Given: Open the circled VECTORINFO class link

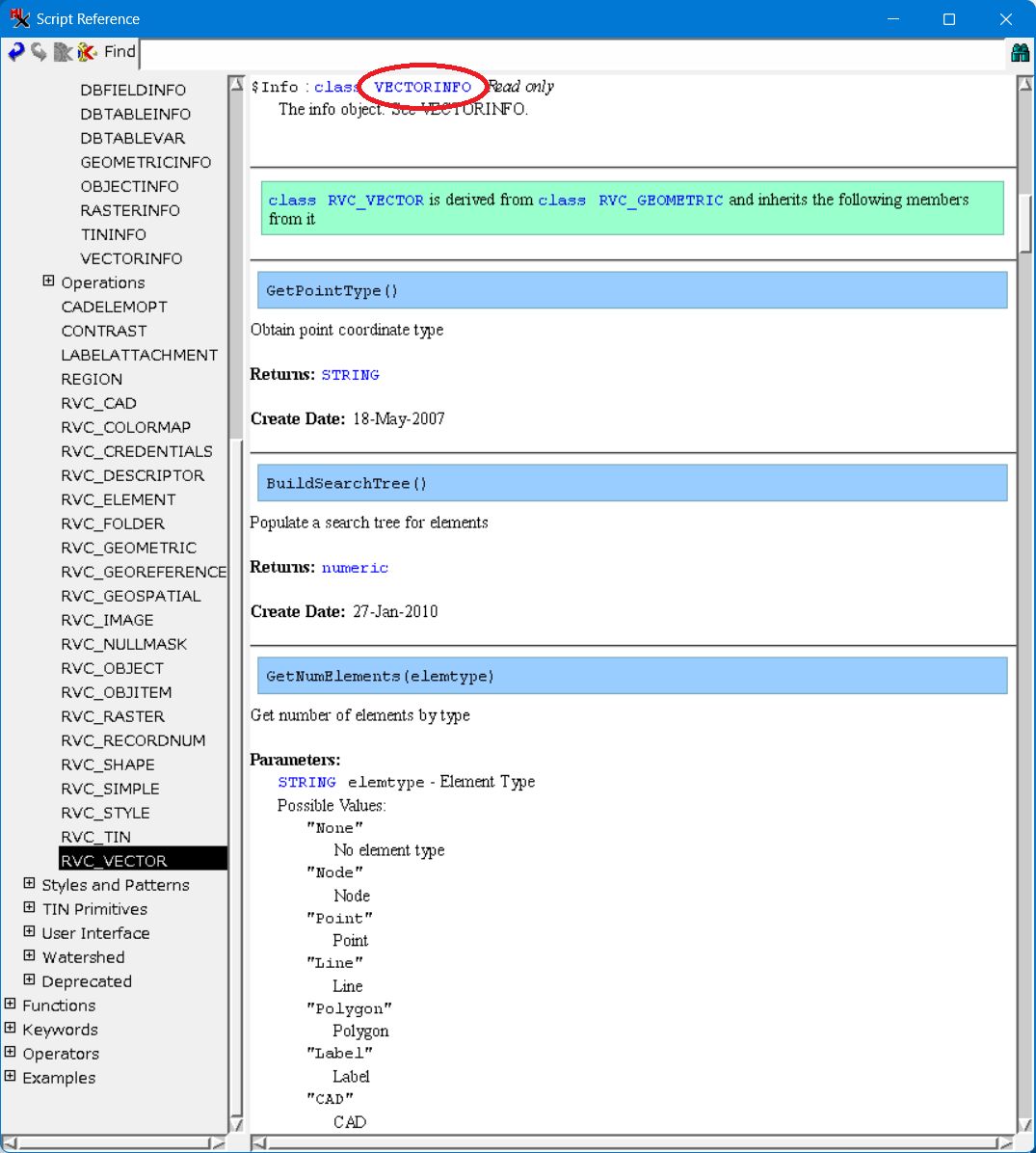Looking at the screenshot, I should (422, 87).
